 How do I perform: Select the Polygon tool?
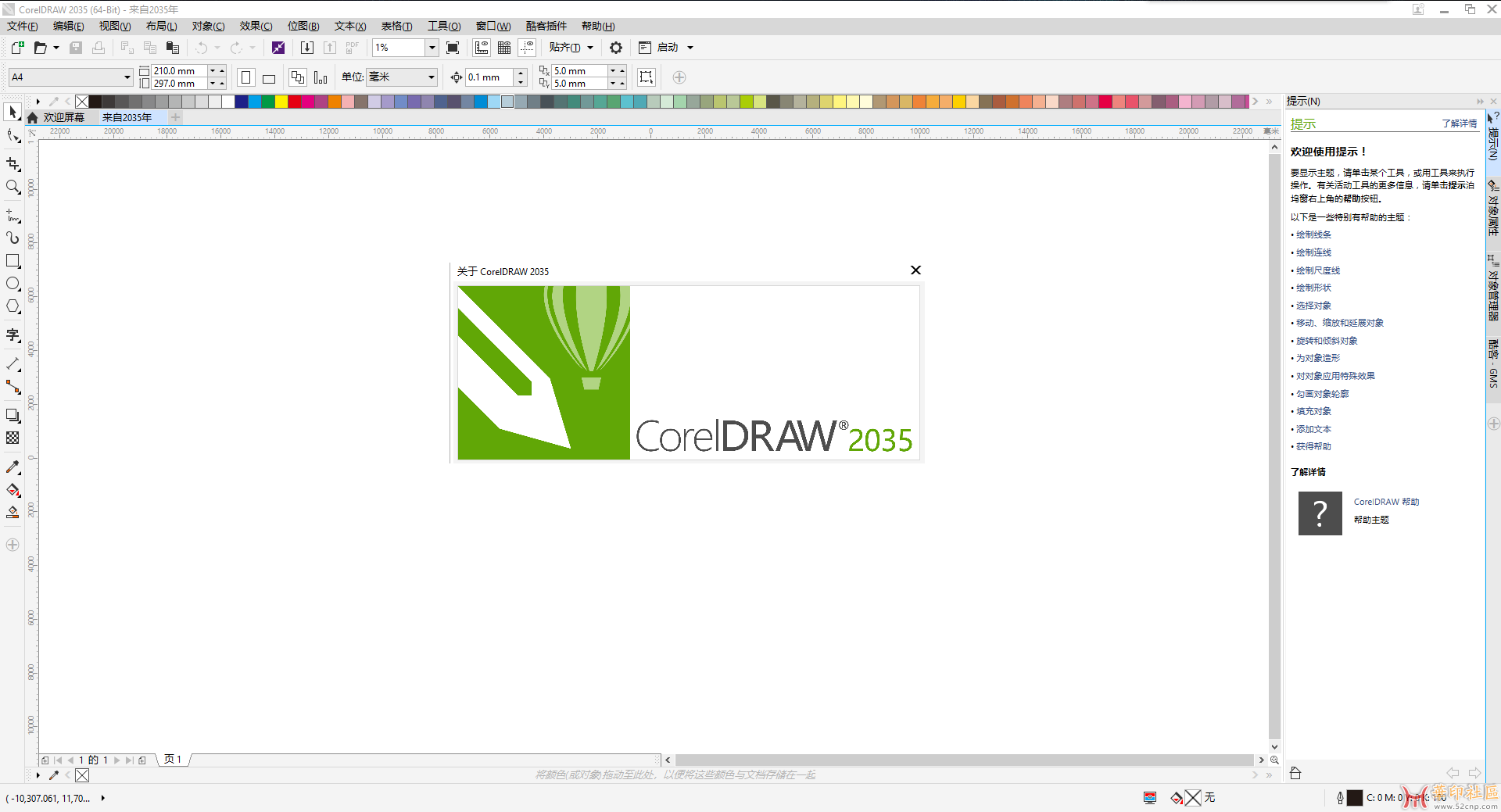tap(13, 306)
